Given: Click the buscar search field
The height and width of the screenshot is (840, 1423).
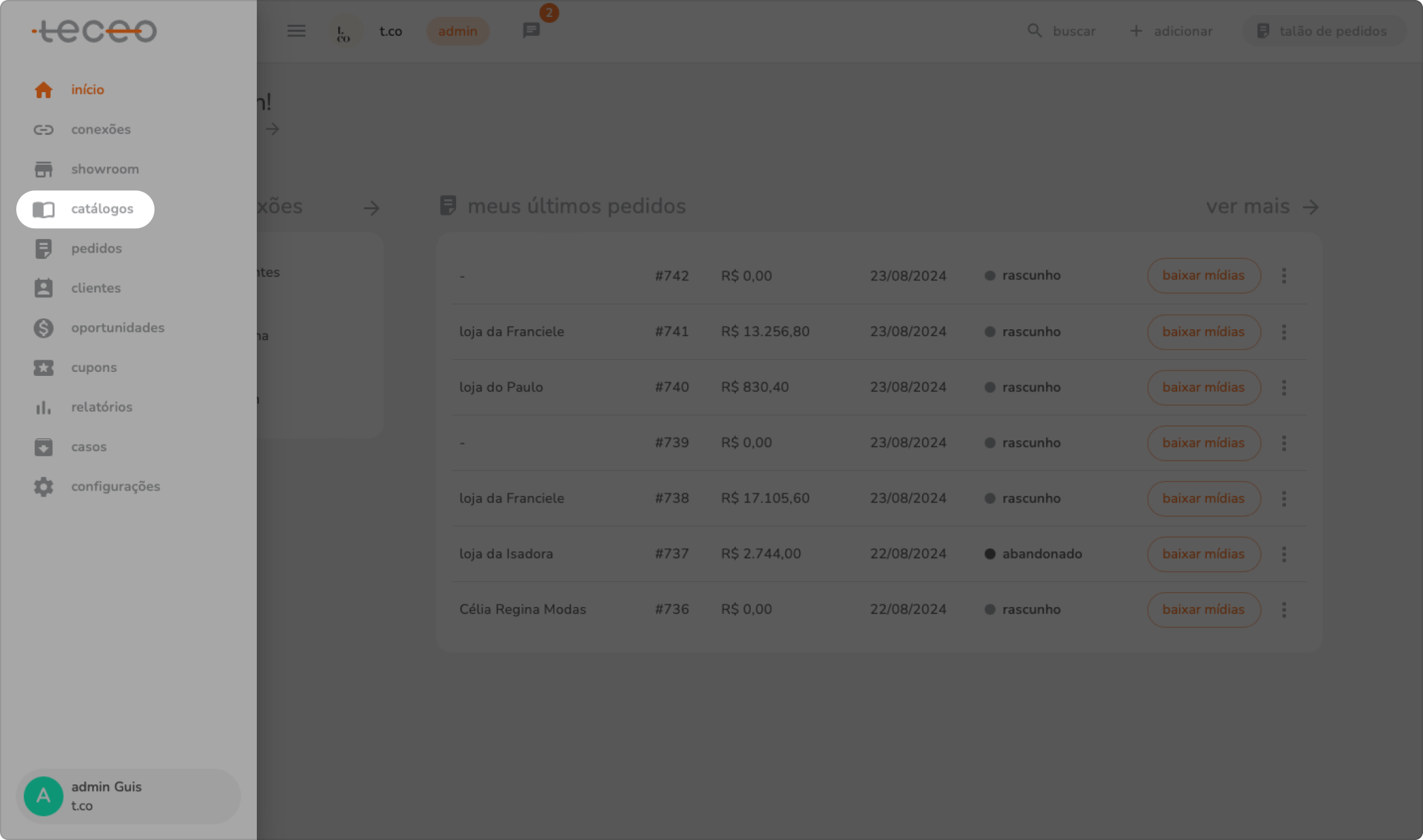Looking at the screenshot, I should [1062, 31].
